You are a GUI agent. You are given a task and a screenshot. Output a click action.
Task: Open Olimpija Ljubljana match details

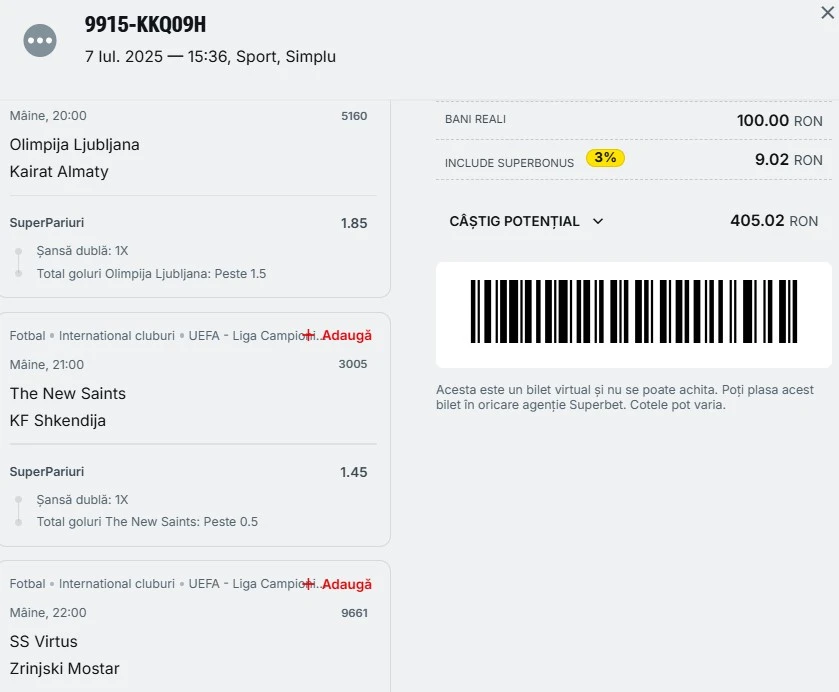(74, 145)
